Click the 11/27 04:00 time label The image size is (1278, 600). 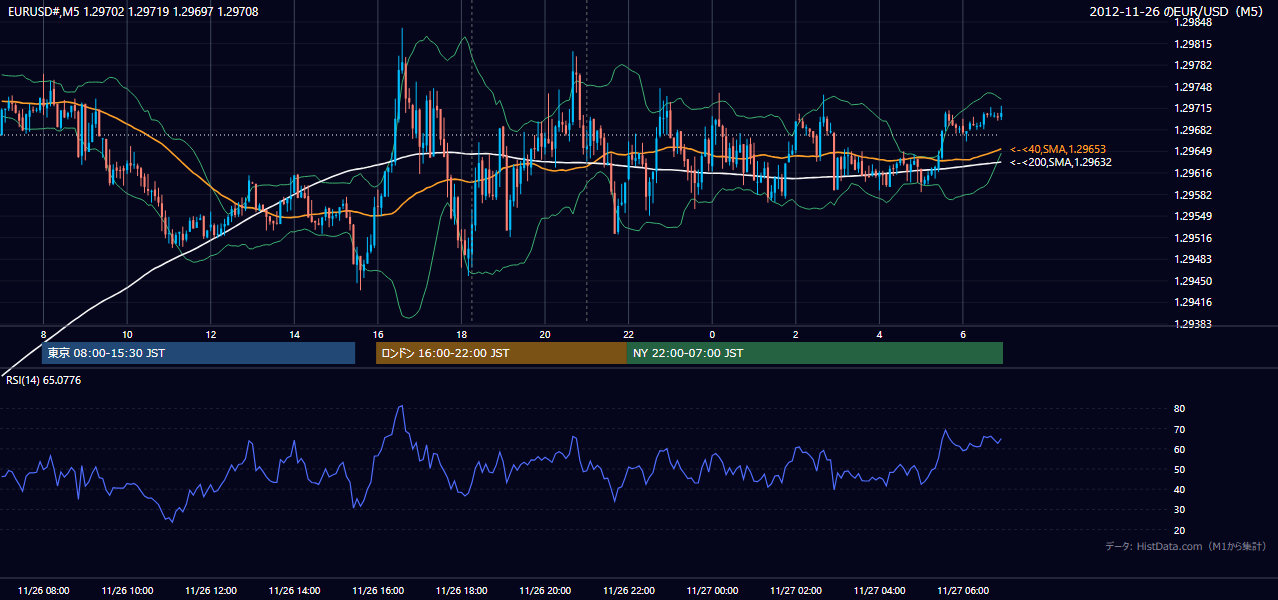tap(878, 590)
